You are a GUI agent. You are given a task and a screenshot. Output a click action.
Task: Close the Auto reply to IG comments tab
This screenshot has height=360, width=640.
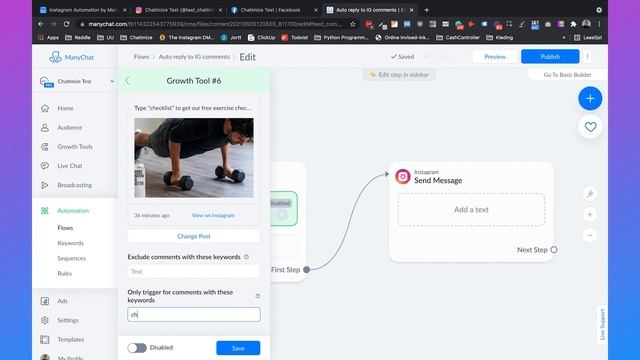click(411, 10)
